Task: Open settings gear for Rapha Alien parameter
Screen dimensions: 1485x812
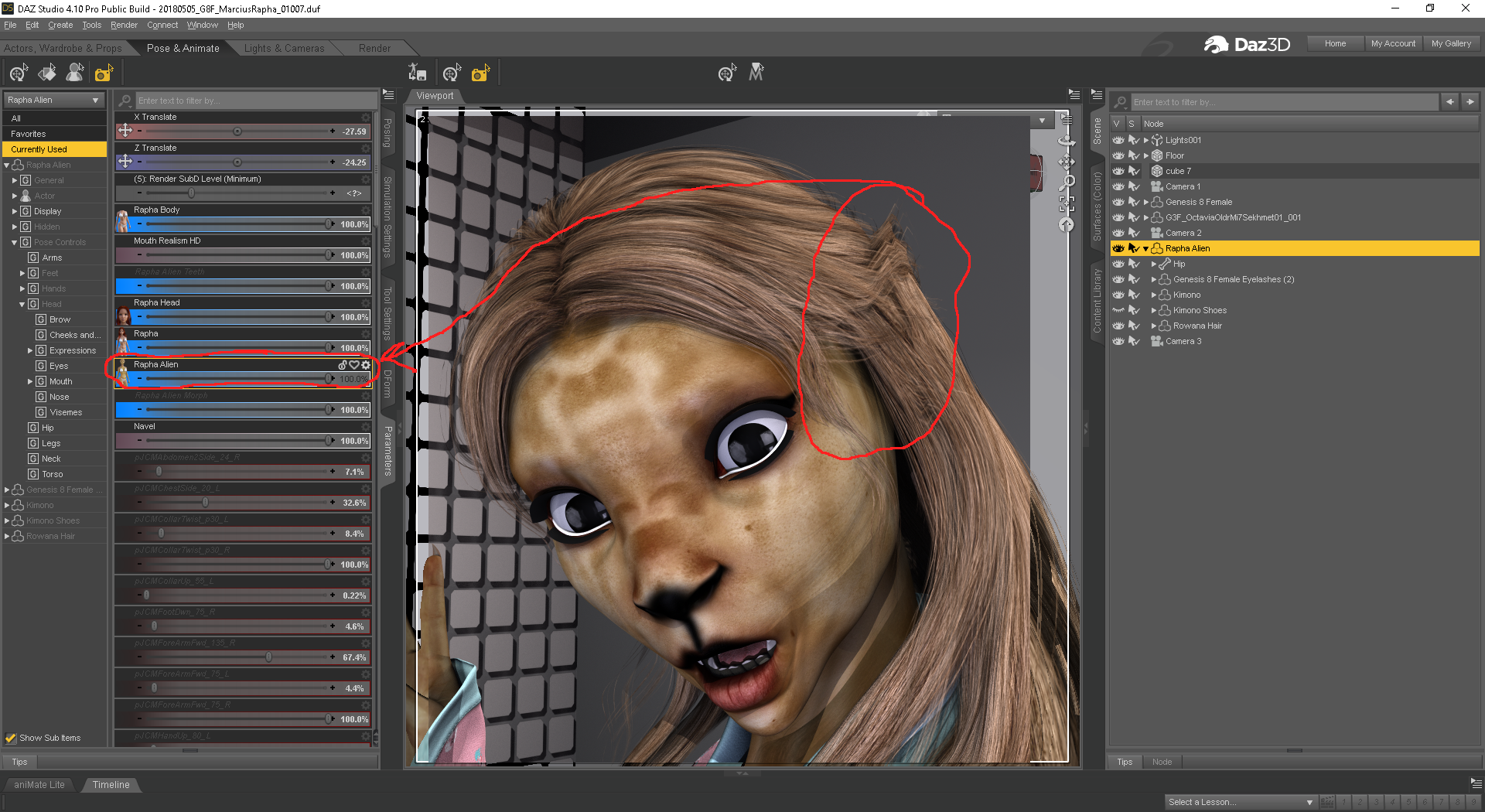Action: [366, 365]
